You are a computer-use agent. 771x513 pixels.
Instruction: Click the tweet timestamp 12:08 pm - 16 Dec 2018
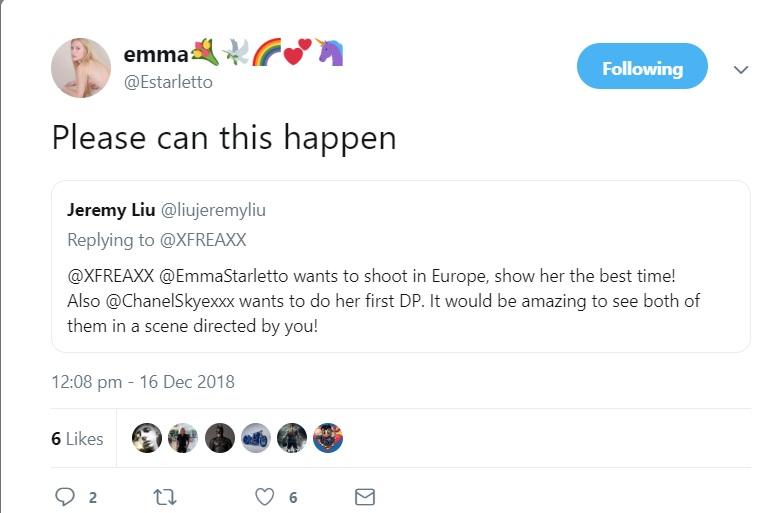(143, 381)
